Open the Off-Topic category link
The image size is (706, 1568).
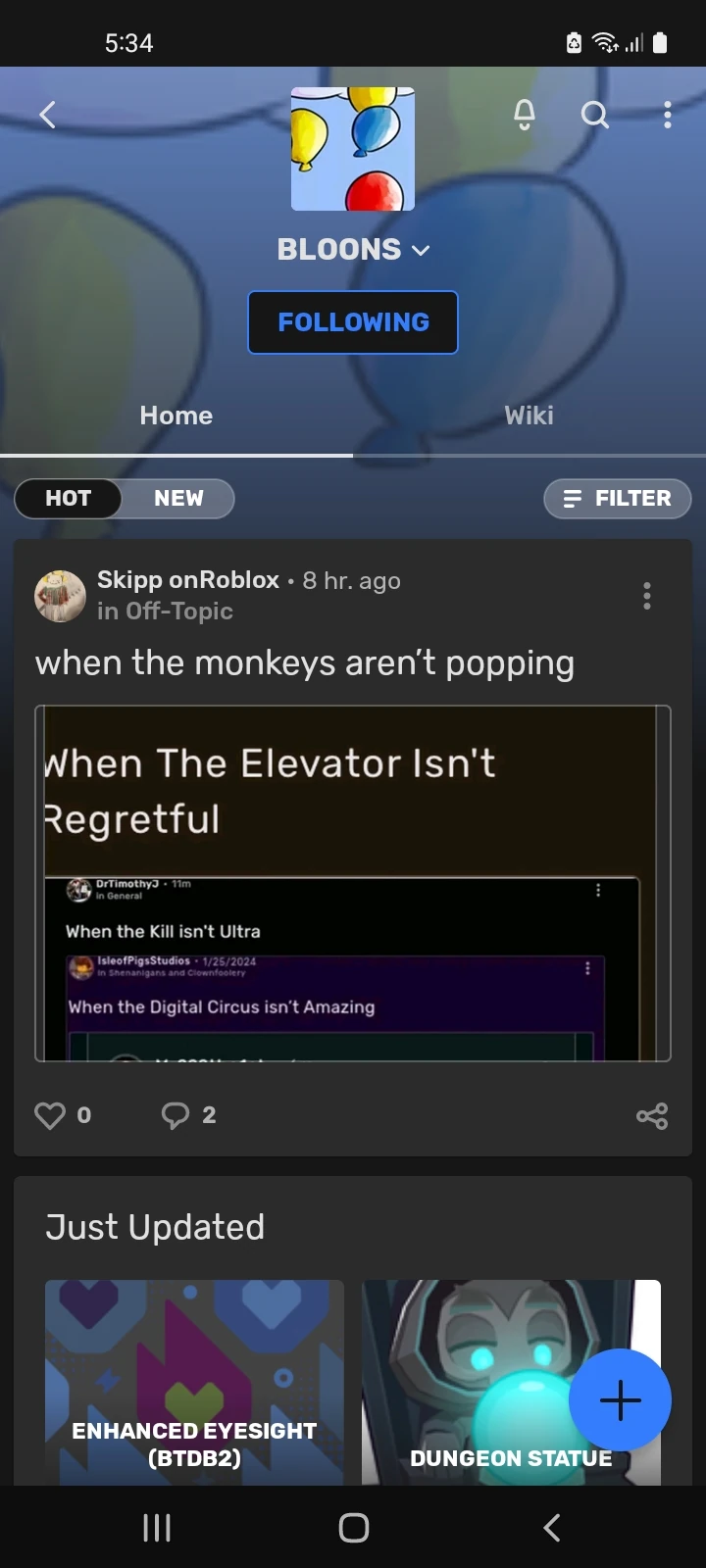click(179, 612)
